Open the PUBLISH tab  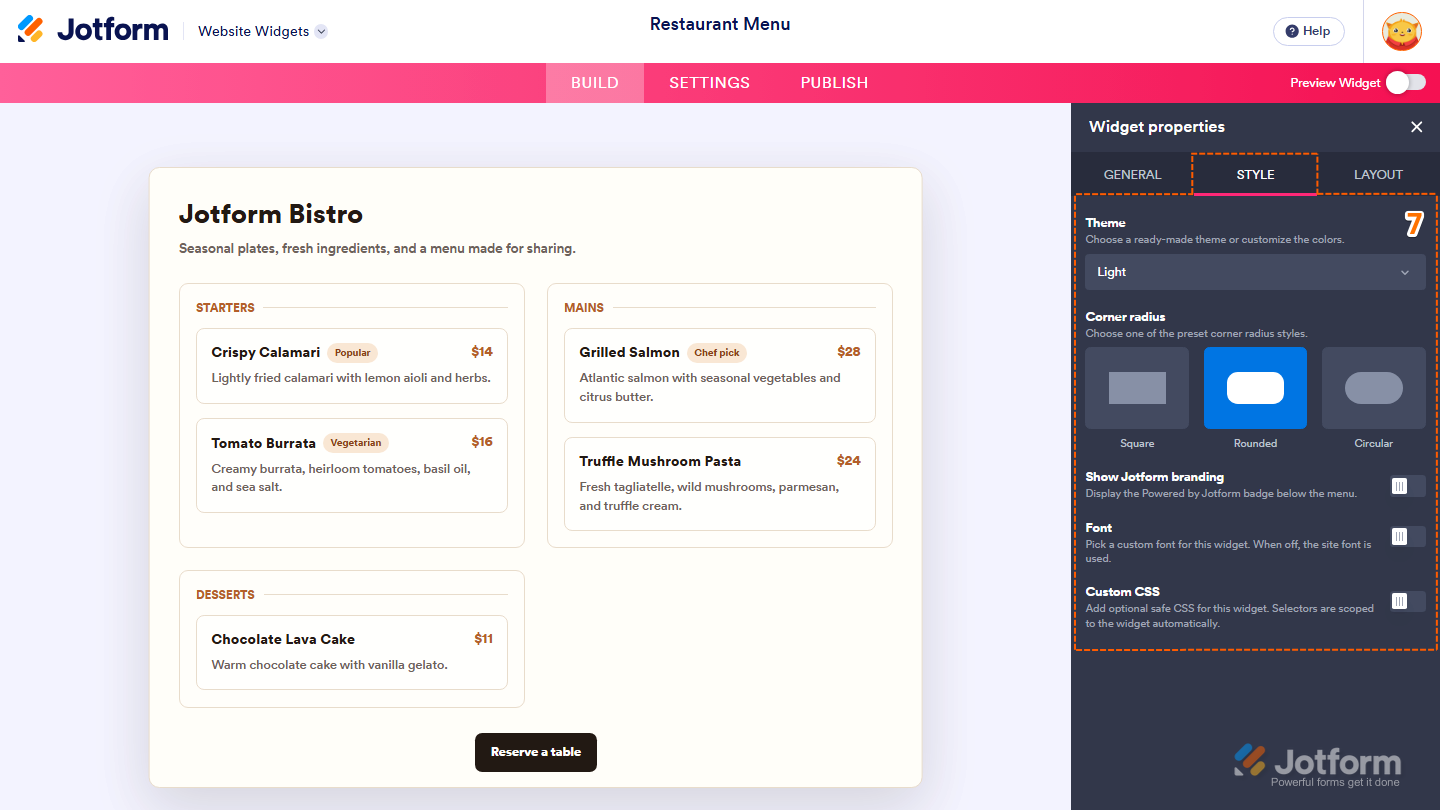[x=834, y=83]
